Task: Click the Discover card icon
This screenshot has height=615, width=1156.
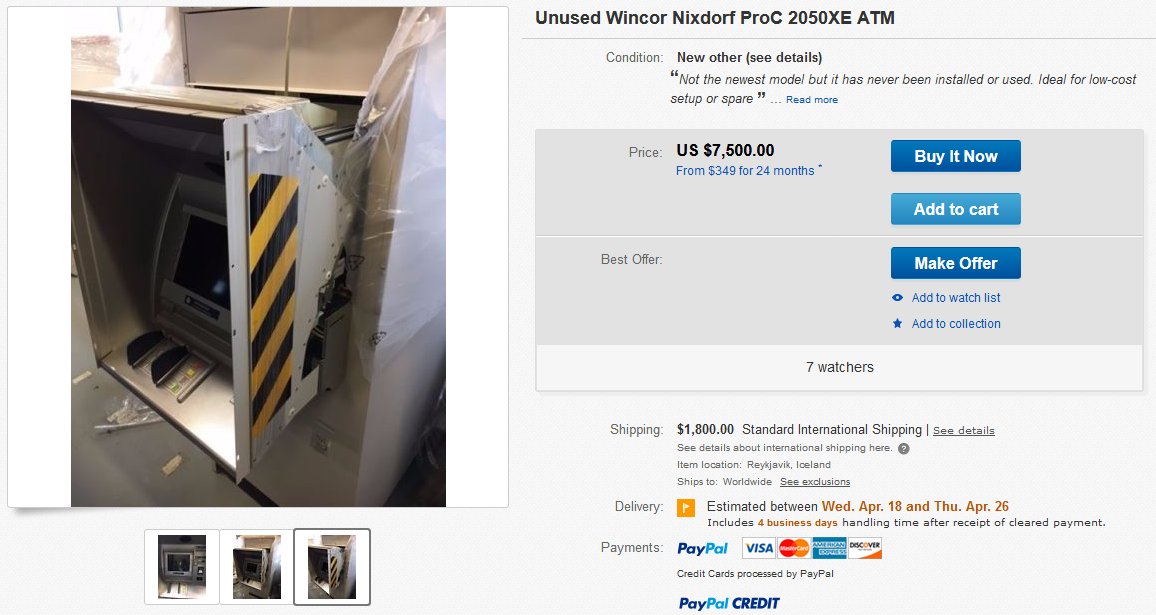Action: pos(865,548)
